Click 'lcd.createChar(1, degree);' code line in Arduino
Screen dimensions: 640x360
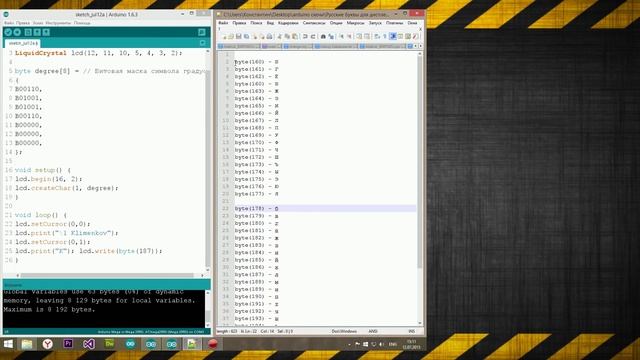[67, 188]
